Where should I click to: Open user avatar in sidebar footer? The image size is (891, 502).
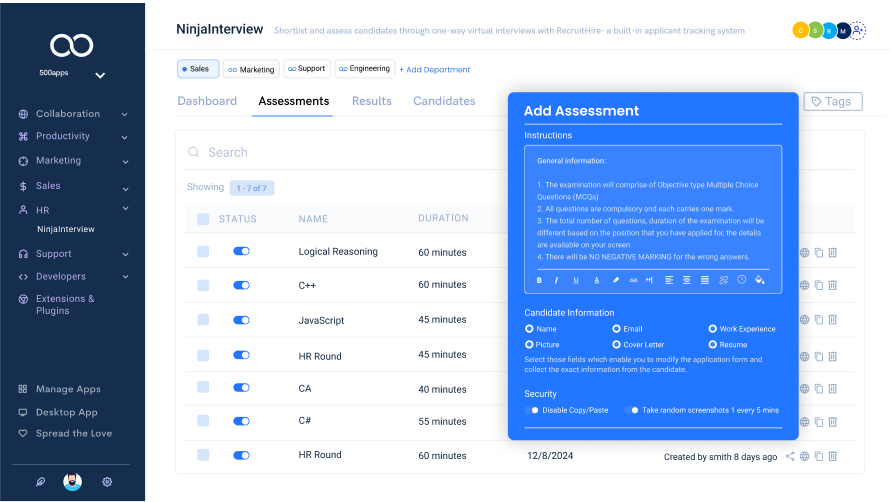tap(72, 482)
